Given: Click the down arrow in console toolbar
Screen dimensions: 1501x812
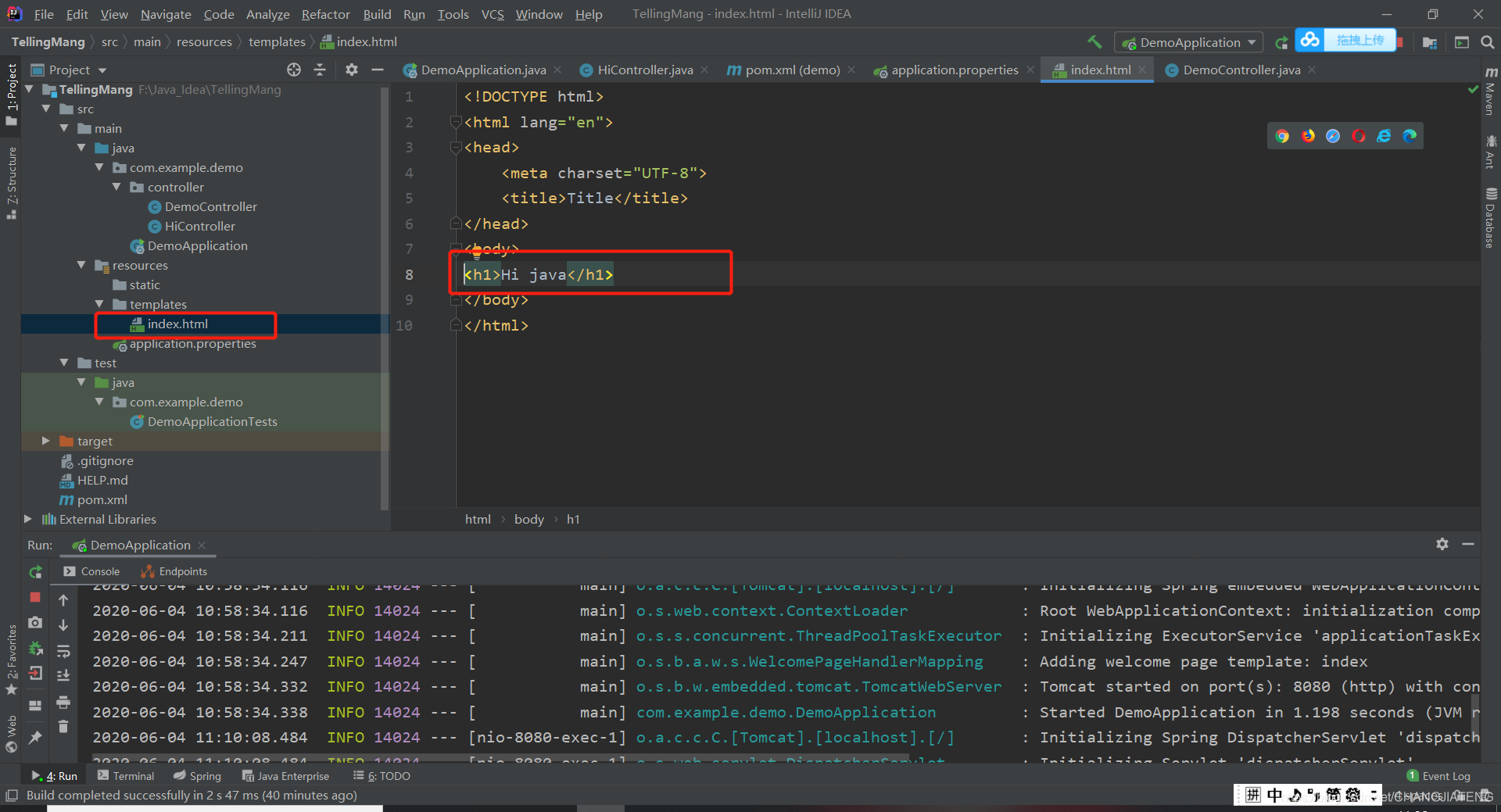Looking at the screenshot, I should pos(63,625).
